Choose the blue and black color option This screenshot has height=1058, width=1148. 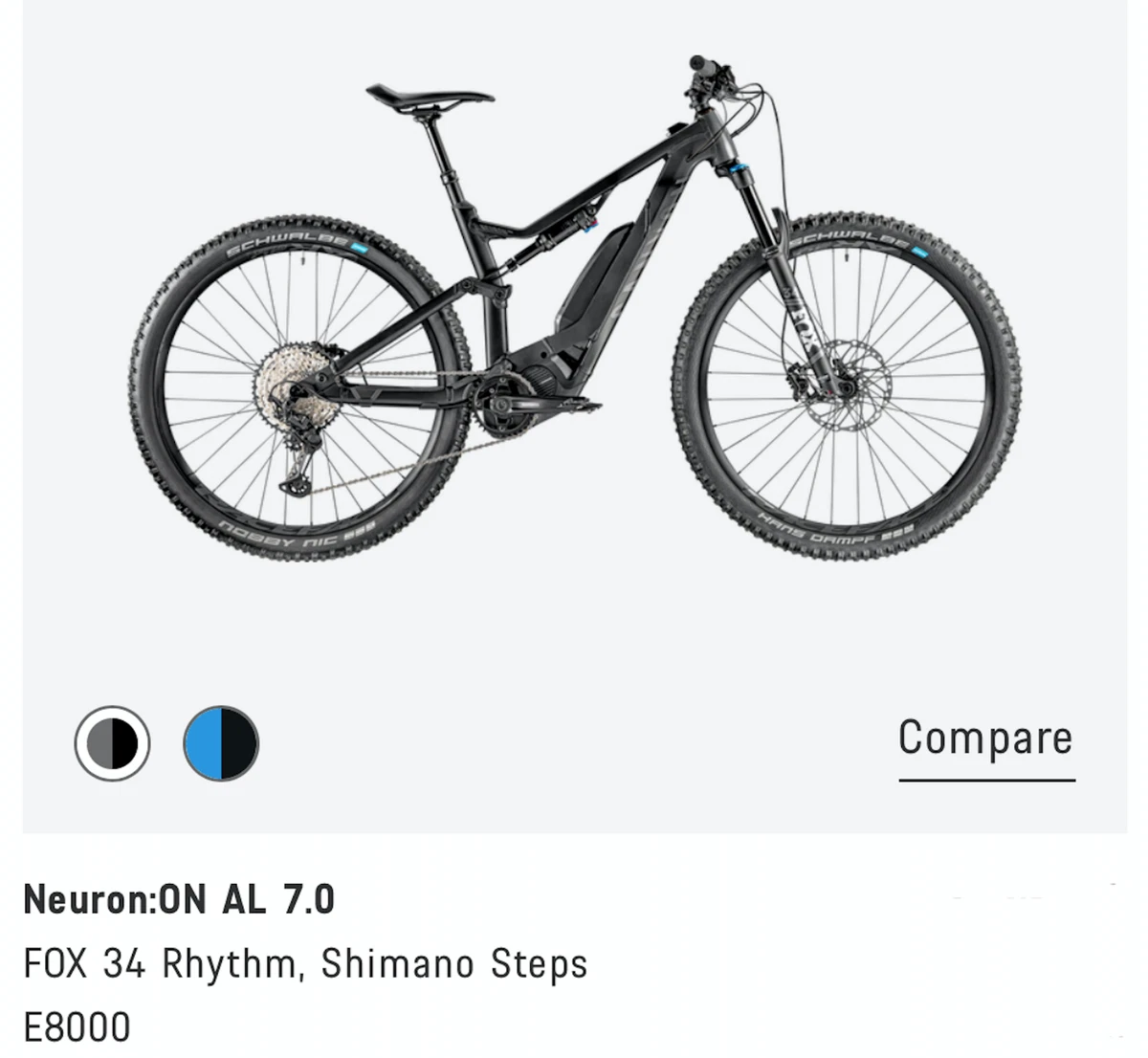[221, 743]
